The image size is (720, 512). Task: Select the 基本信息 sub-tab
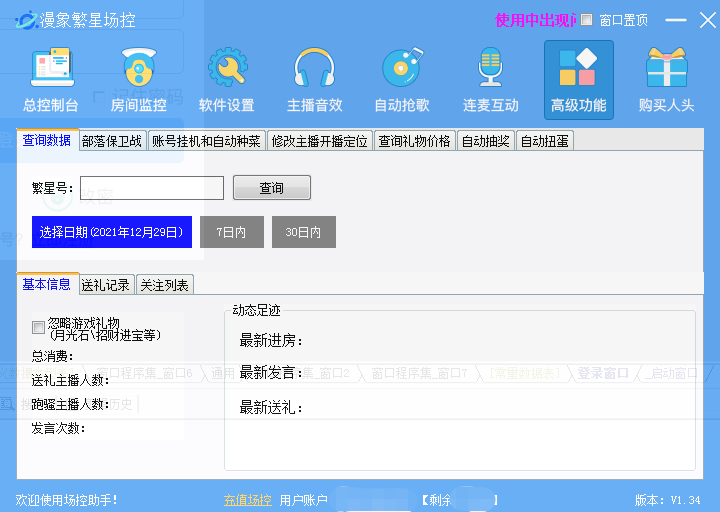[46, 284]
